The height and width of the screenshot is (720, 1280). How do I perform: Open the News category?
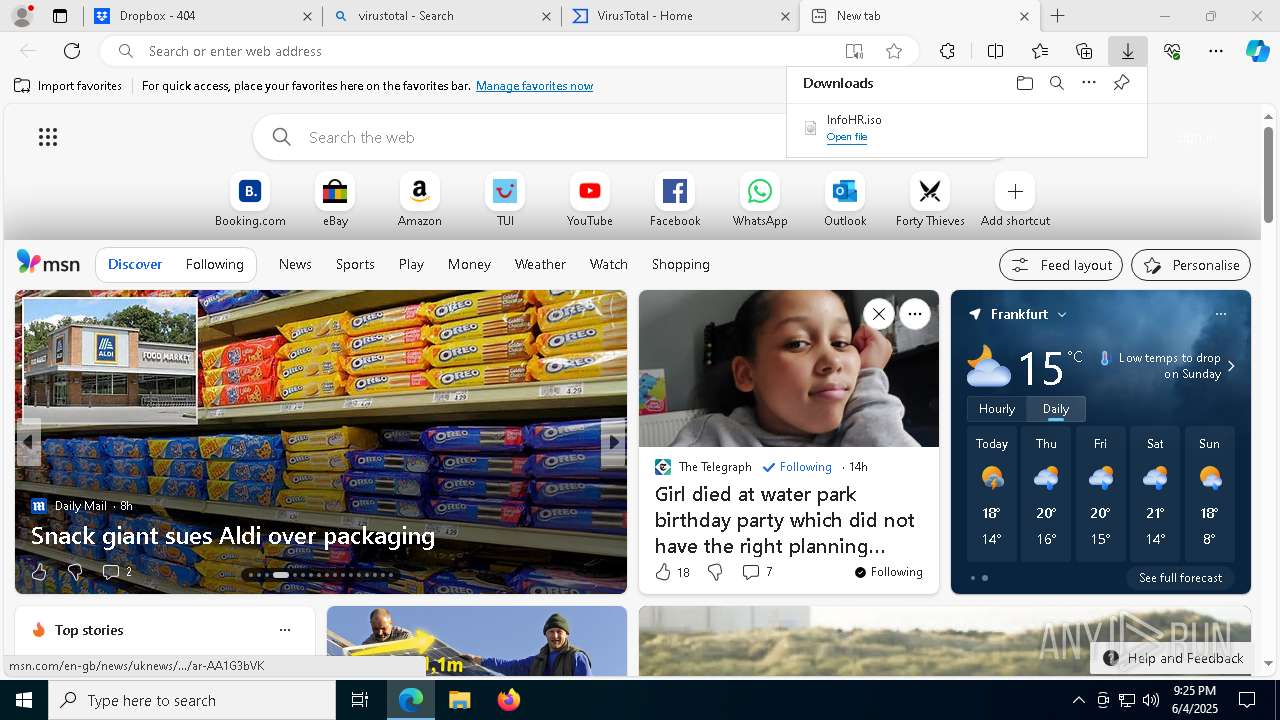click(295, 265)
